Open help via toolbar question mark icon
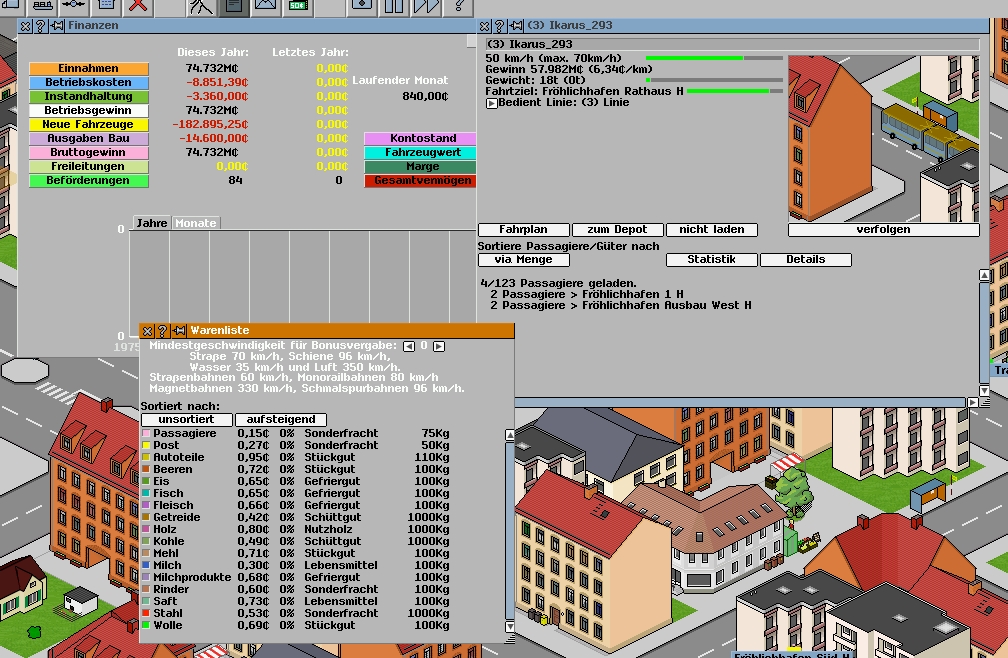The width and height of the screenshot is (1008, 658). pos(458,6)
